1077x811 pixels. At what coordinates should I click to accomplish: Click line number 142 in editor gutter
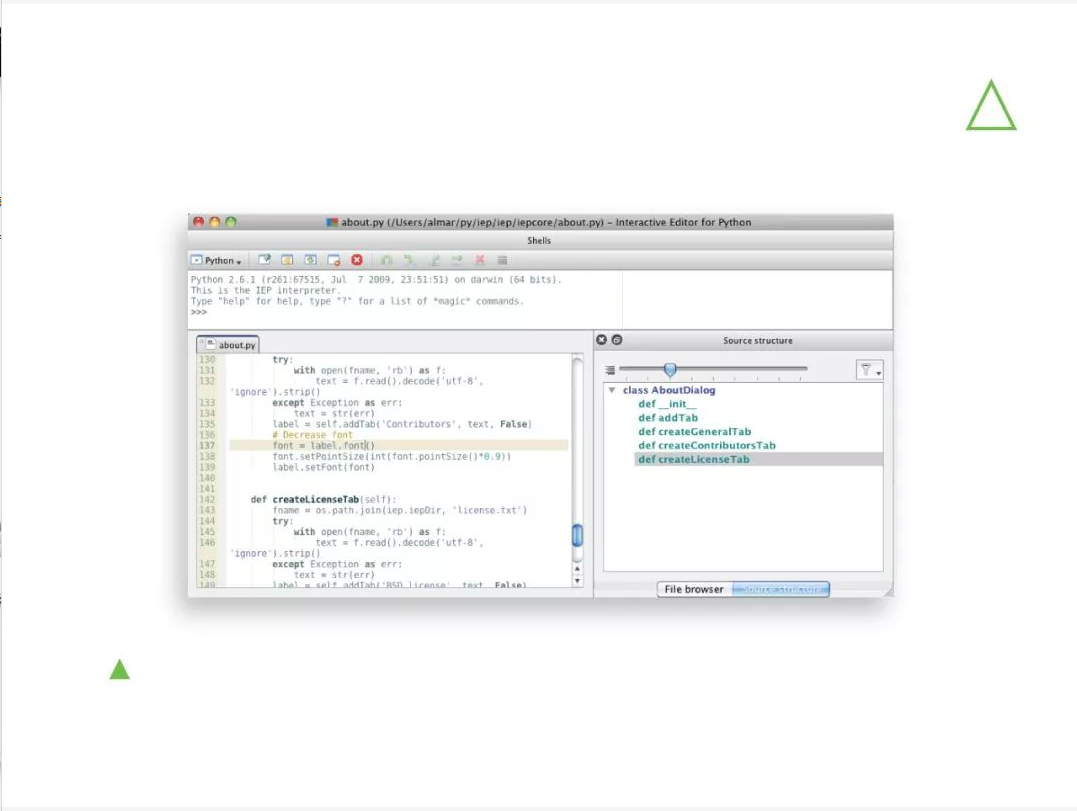(x=207, y=499)
